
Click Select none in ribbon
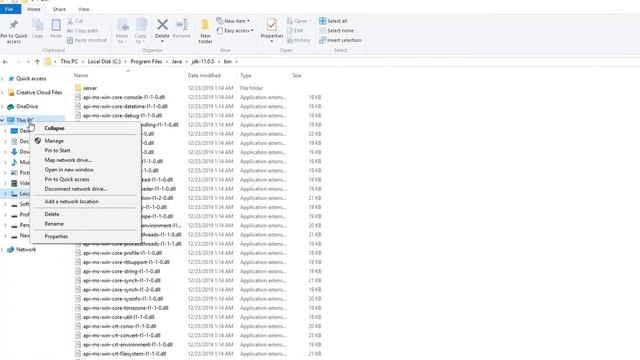[336, 31]
